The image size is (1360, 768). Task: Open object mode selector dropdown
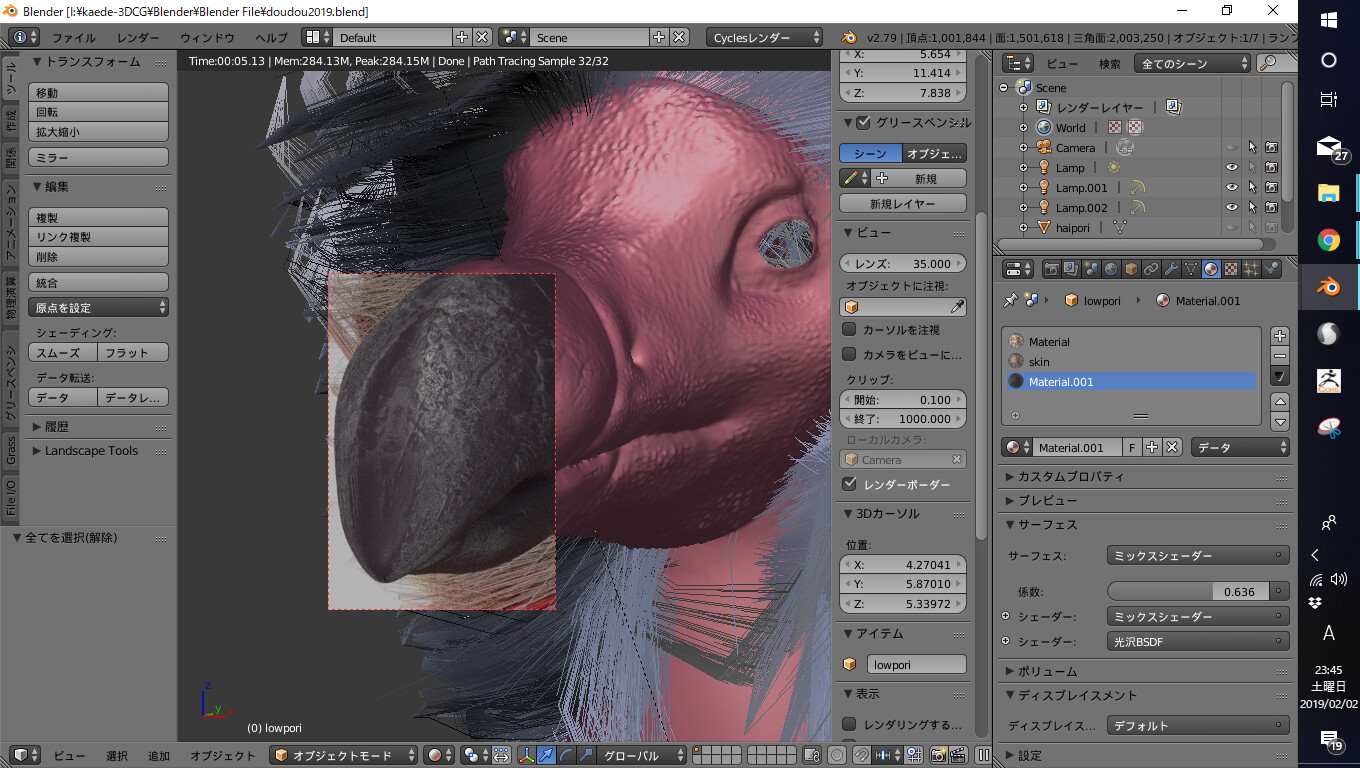[x=344, y=756]
